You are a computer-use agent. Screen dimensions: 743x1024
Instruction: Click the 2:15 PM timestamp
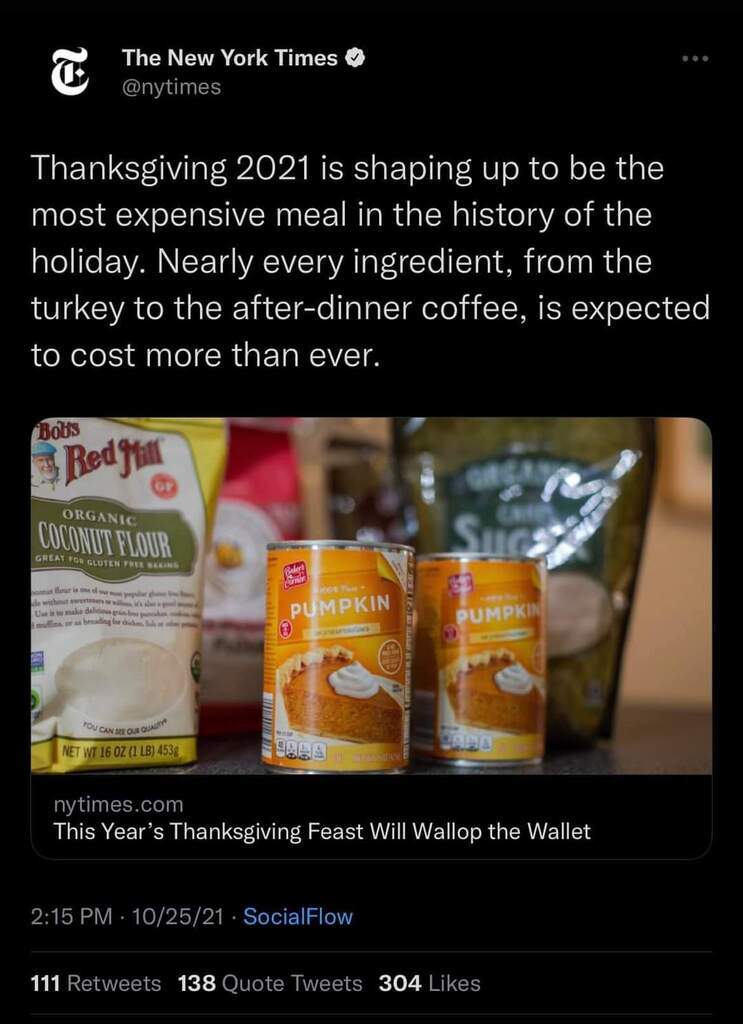click(x=71, y=916)
